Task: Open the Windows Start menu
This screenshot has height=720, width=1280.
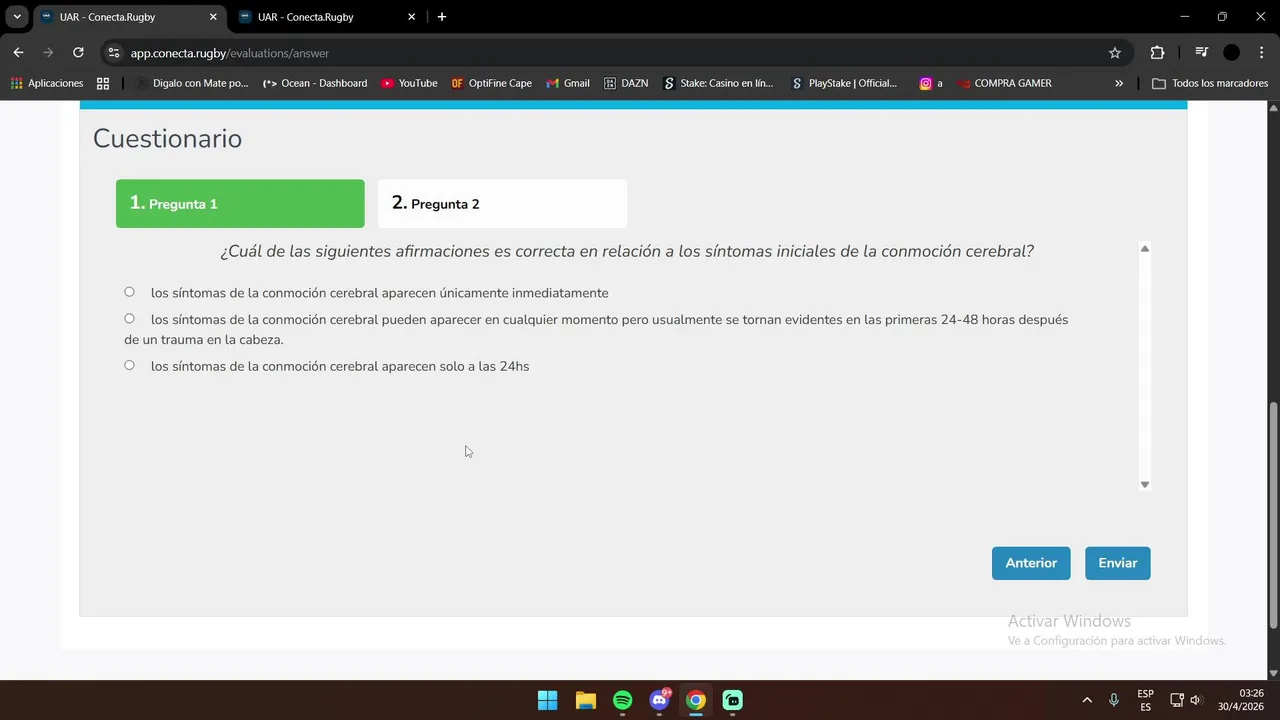Action: tap(547, 700)
